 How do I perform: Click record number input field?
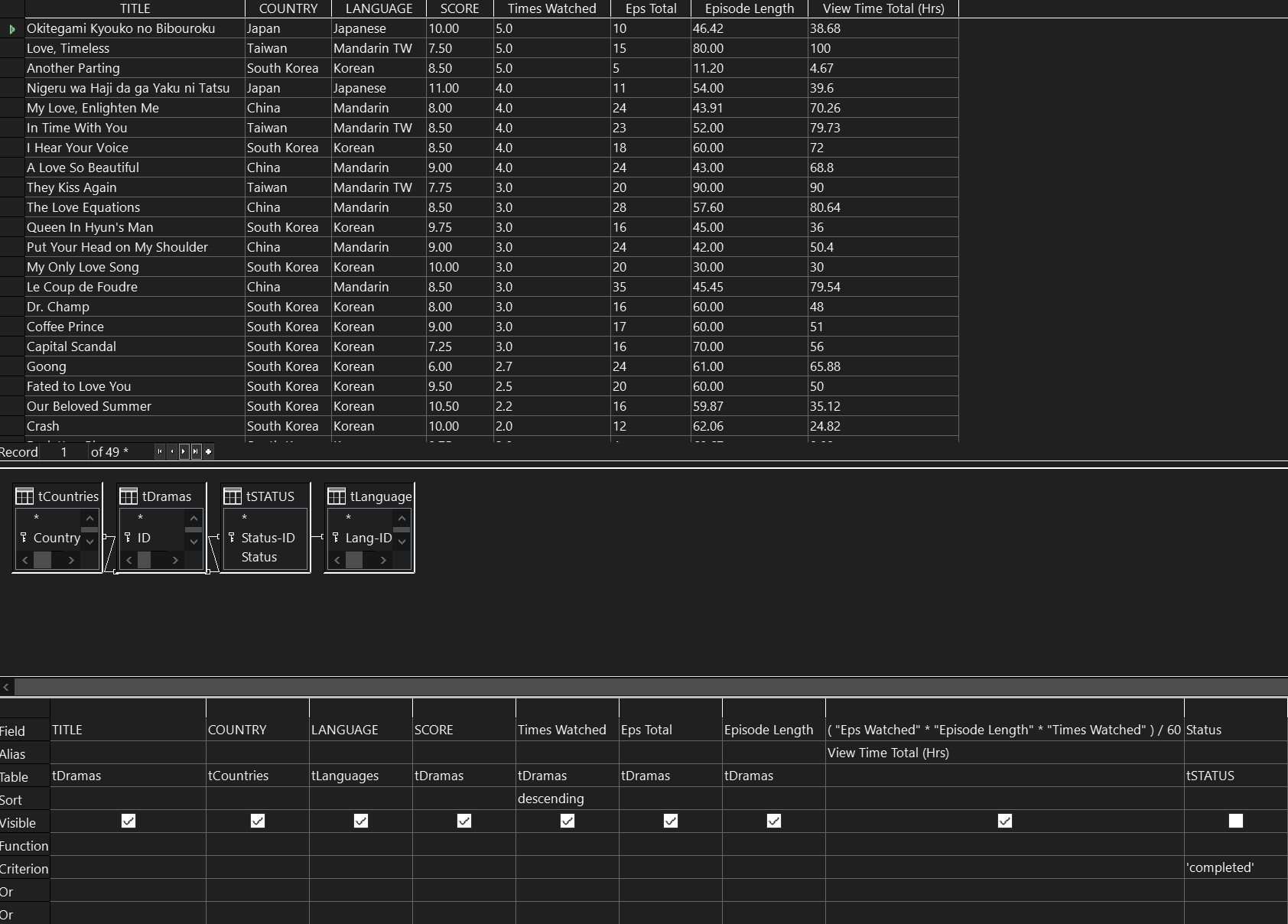click(64, 452)
